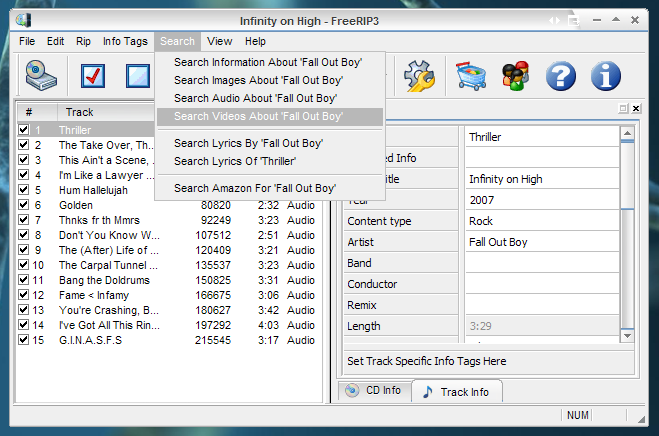The image size is (659, 436).
Task: Select track row I'm Like a Lawyer
Action: click(x=86, y=175)
